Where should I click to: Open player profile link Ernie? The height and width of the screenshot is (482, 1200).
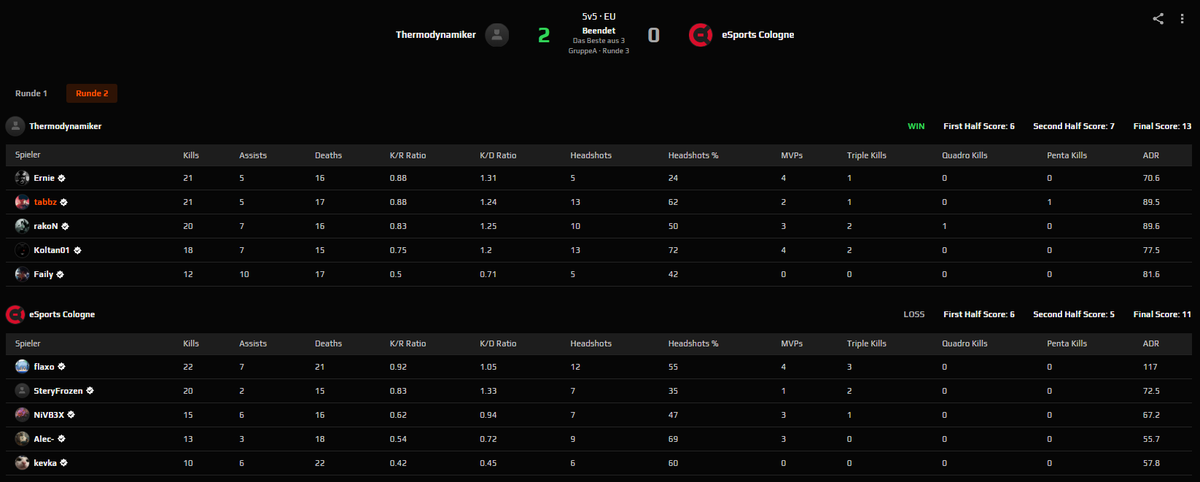[x=44, y=177]
